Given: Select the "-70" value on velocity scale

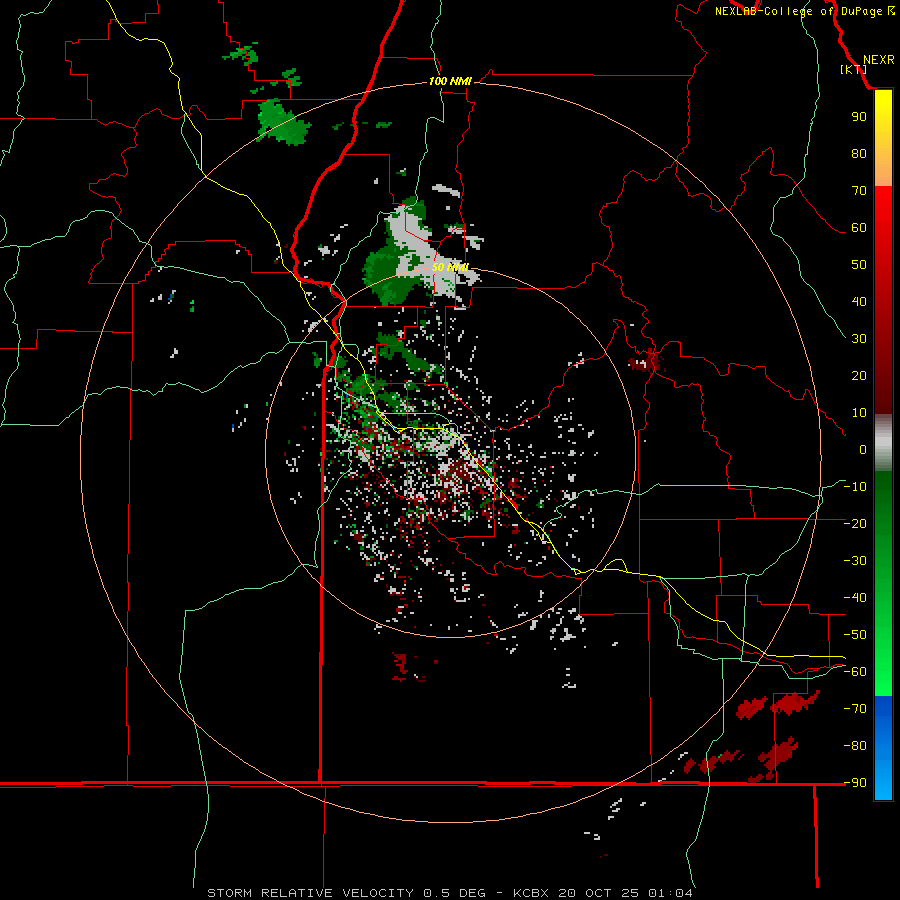Looking at the screenshot, I should (855, 709).
